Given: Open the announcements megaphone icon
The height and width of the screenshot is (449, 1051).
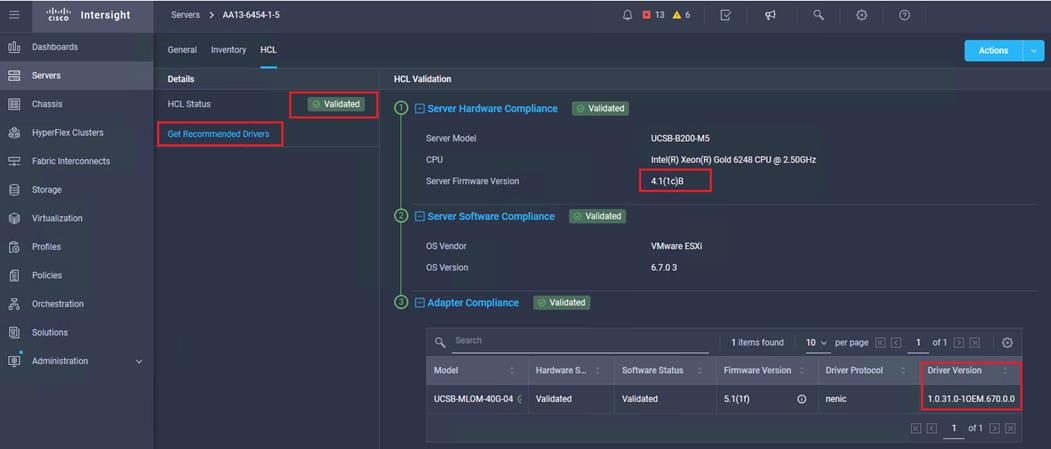Looking at the screenshot, I should 771,15.
